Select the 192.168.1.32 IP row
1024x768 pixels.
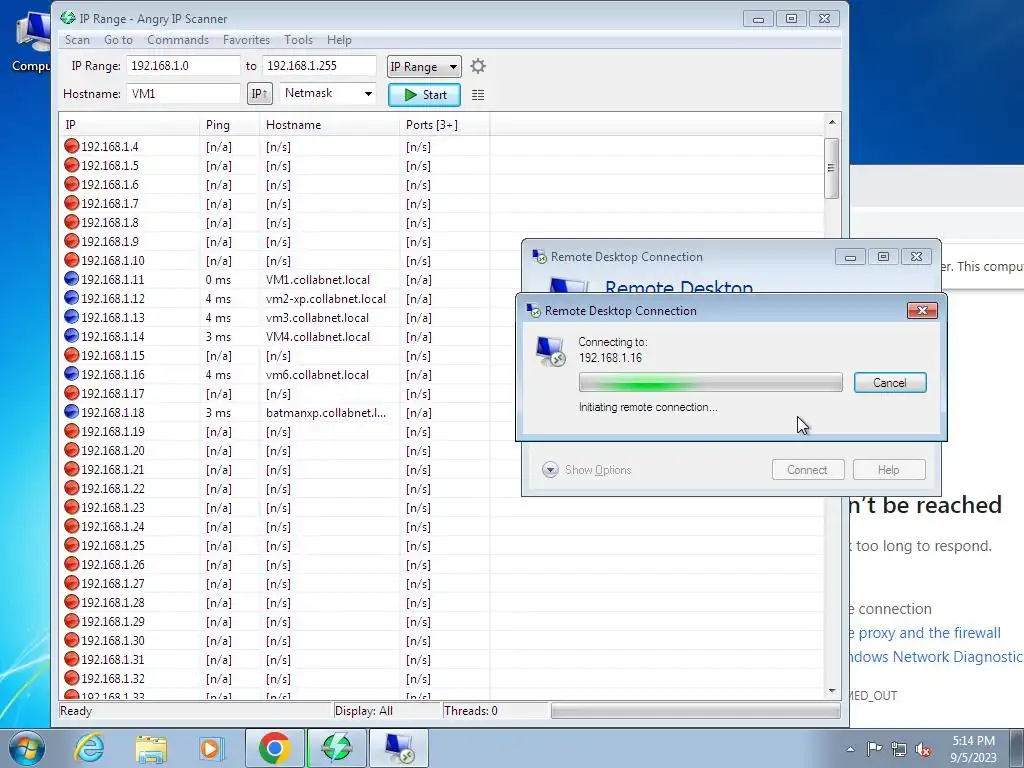(x=441, y=679)
